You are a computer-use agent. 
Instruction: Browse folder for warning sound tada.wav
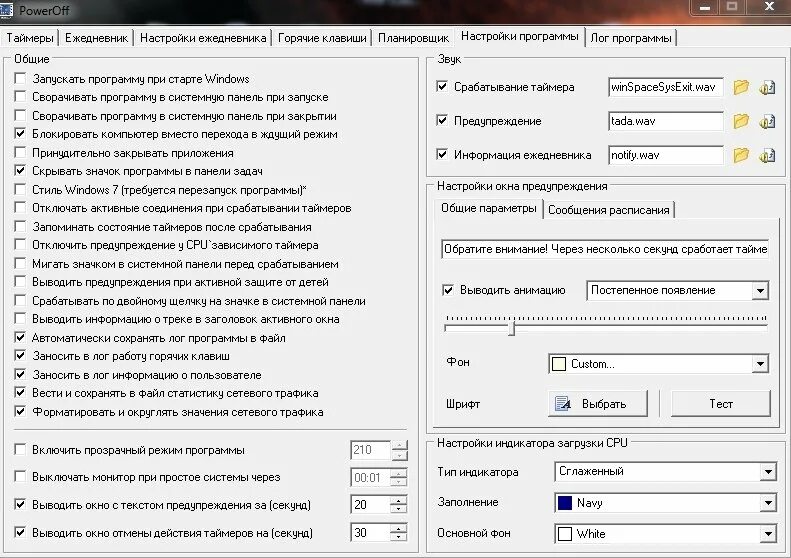(741, 121)
